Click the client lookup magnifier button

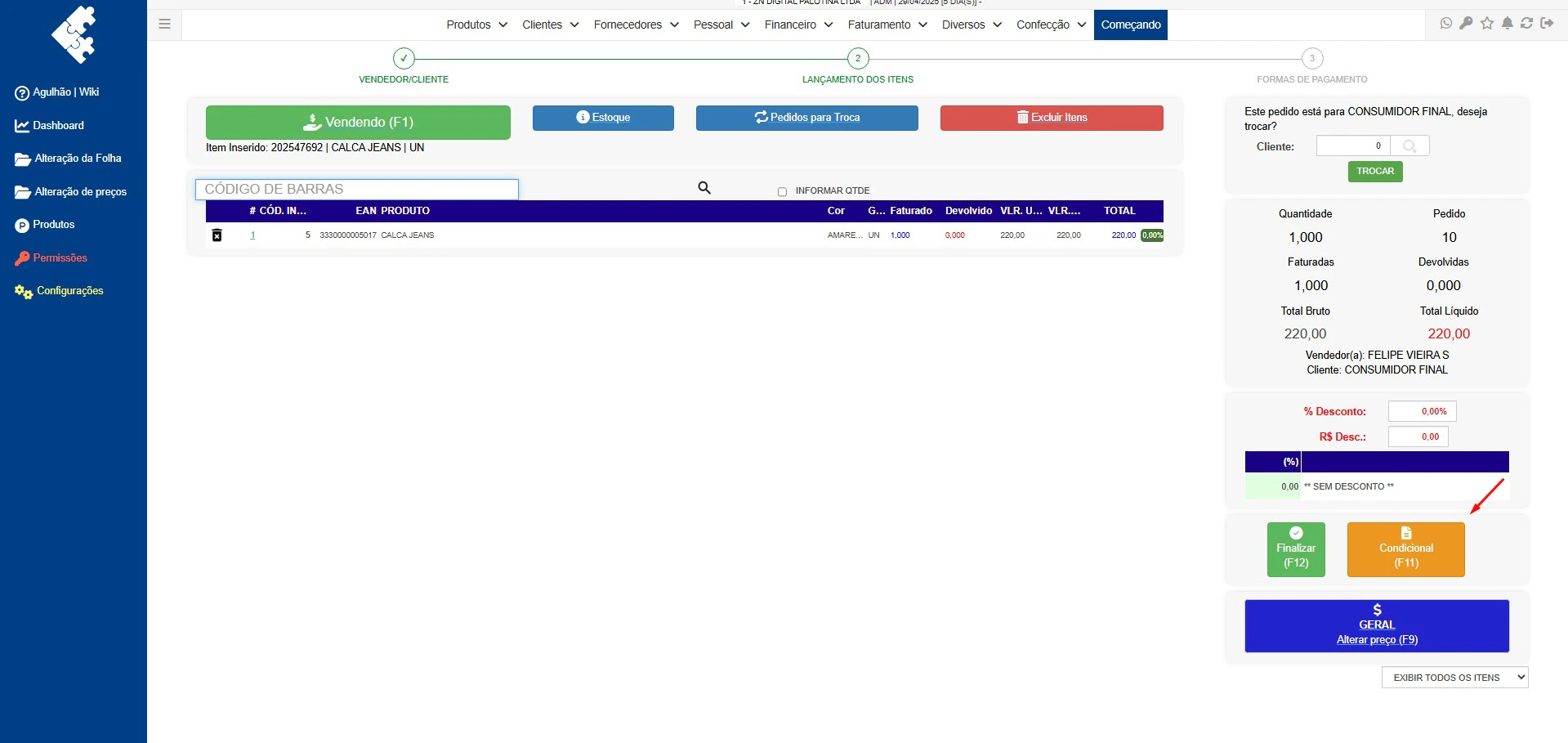click(1409, 146)
